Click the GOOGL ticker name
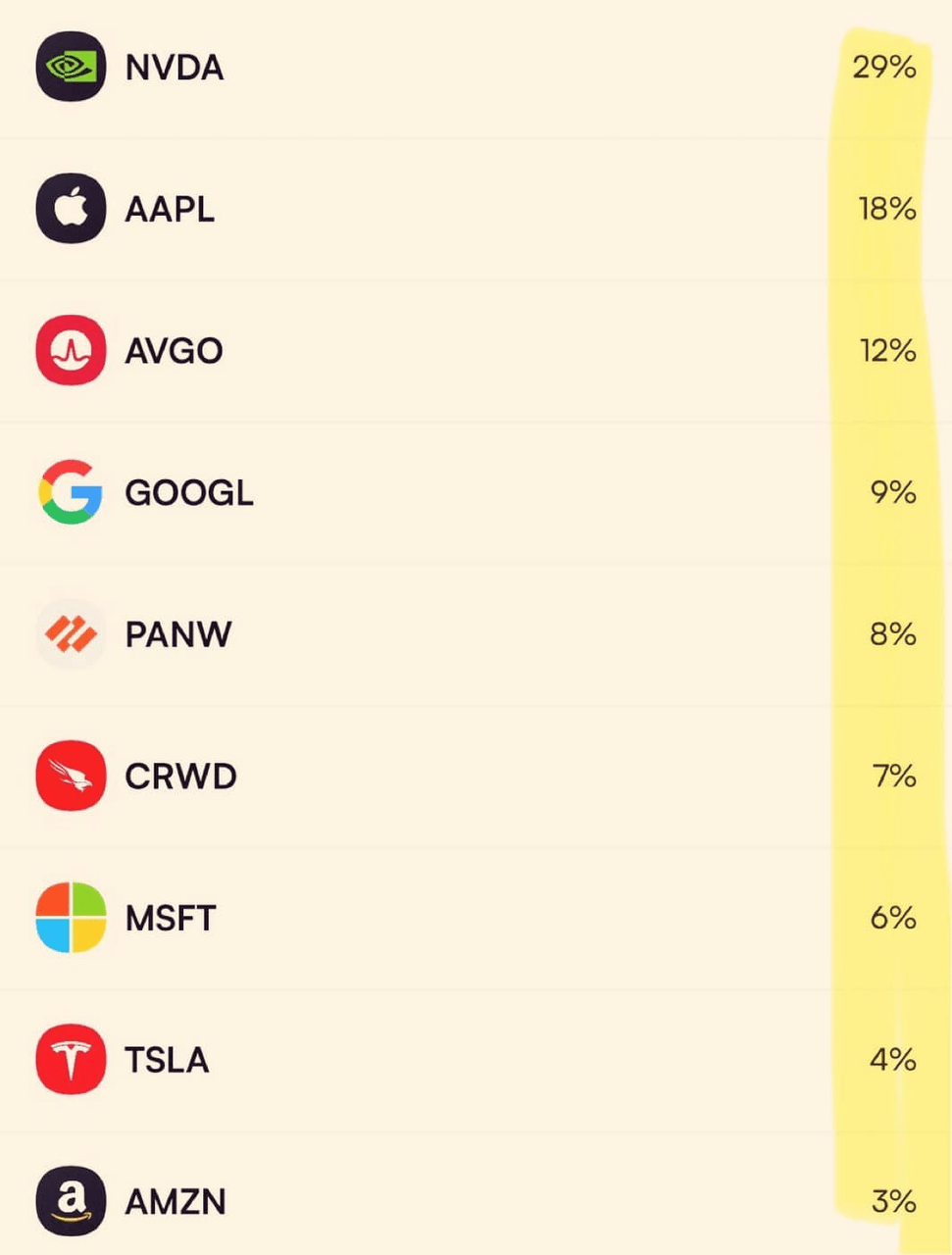The width and height of the screenshot is (952, 1255). (x=189, y=492)
